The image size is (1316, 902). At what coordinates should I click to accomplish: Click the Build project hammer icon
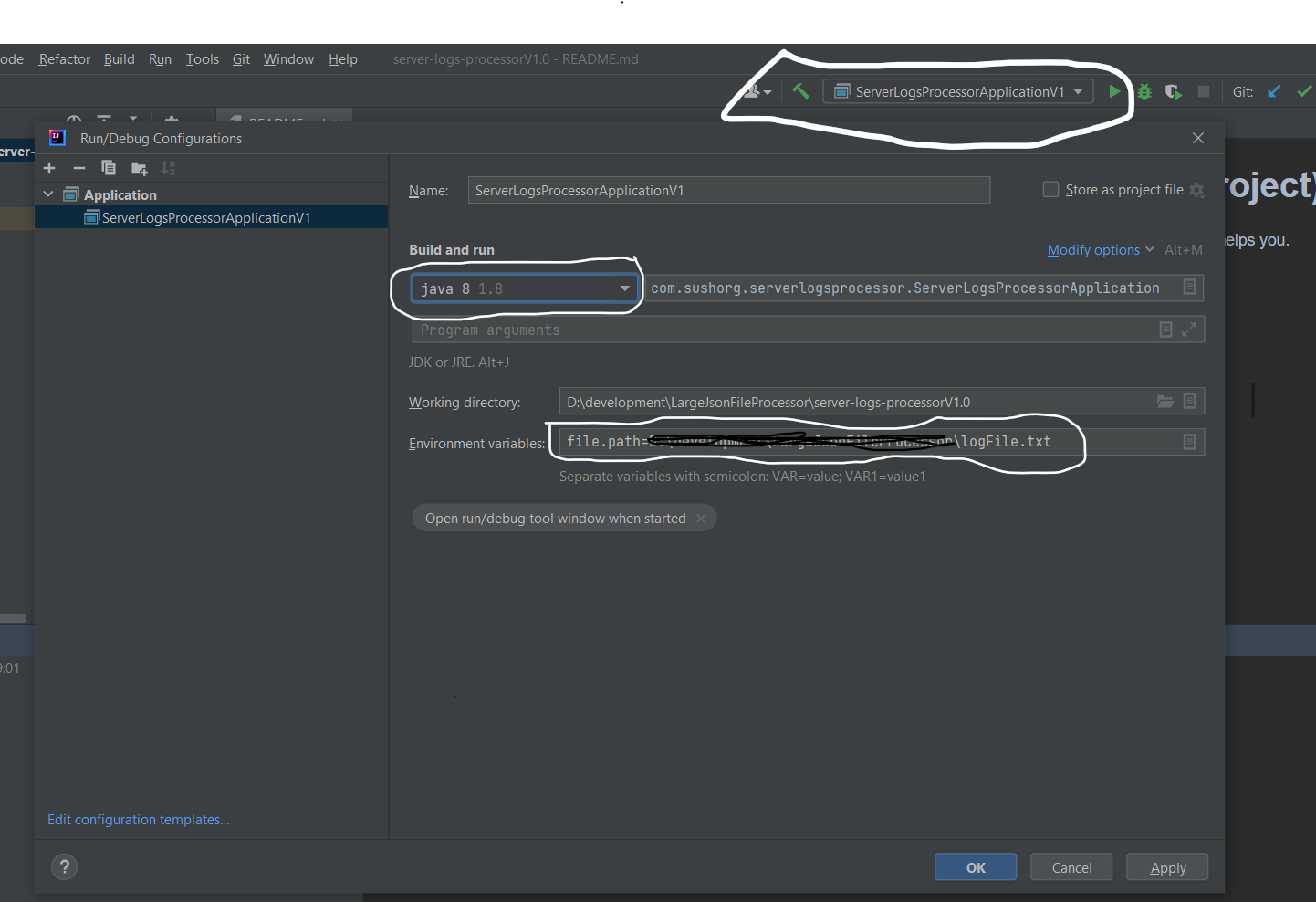click(x=800, y=91)
